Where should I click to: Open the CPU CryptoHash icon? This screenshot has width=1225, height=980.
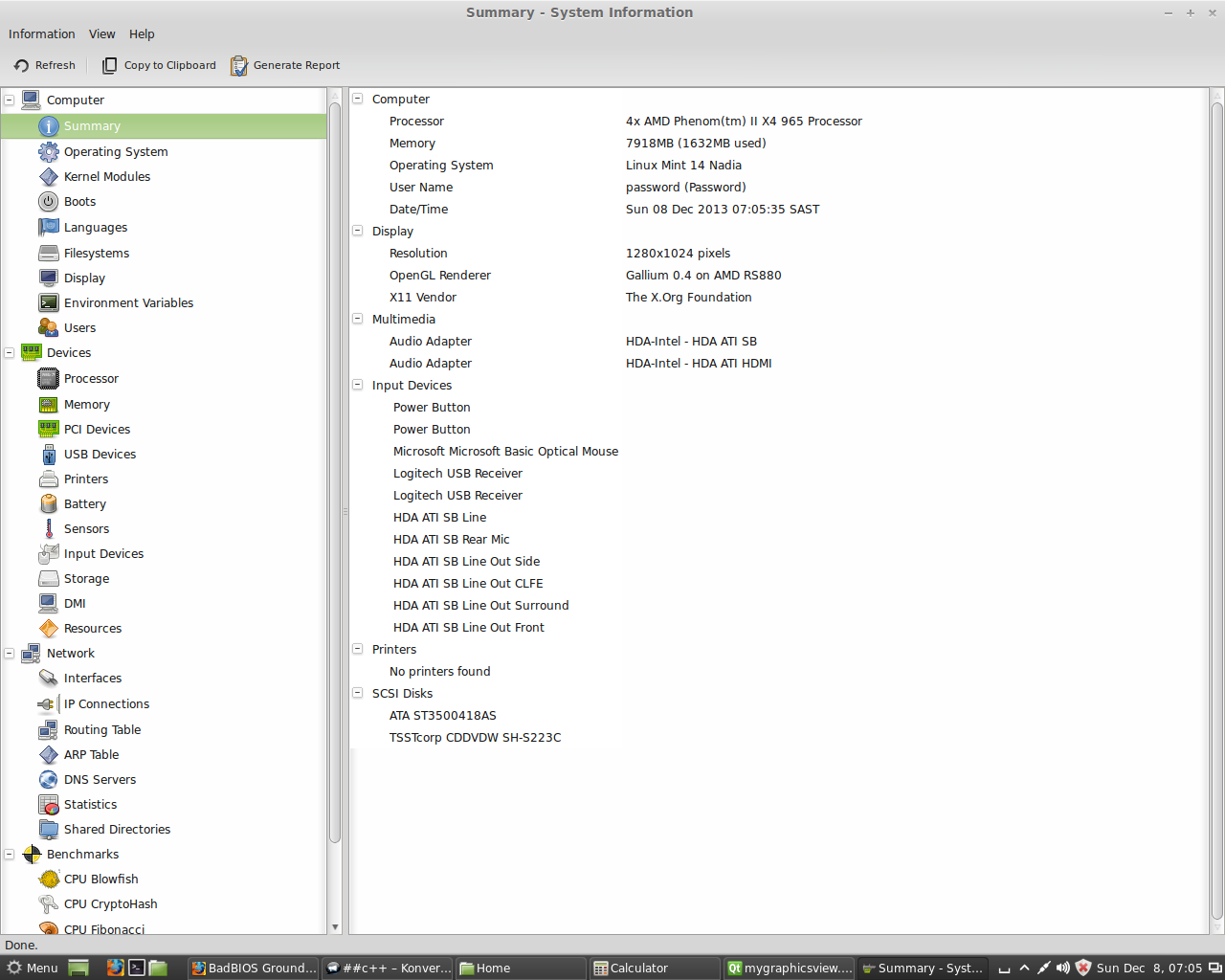[x=49, y=903]
